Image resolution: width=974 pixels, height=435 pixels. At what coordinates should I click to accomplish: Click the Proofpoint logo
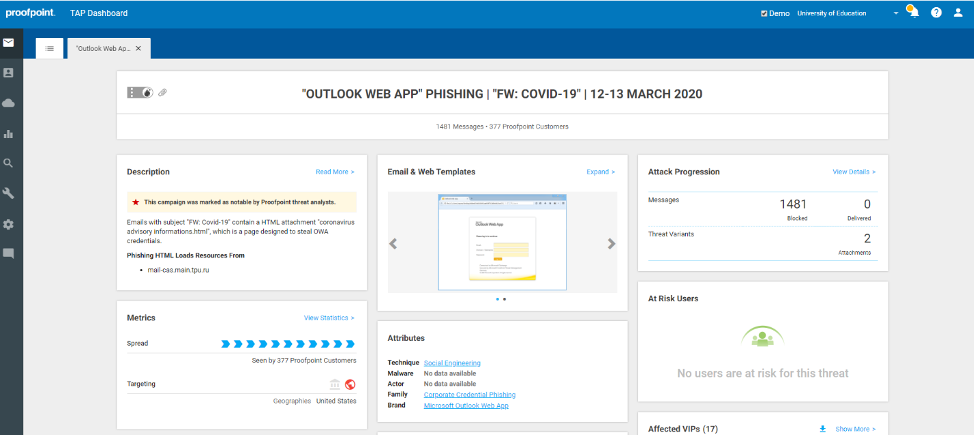pos(30,13)
